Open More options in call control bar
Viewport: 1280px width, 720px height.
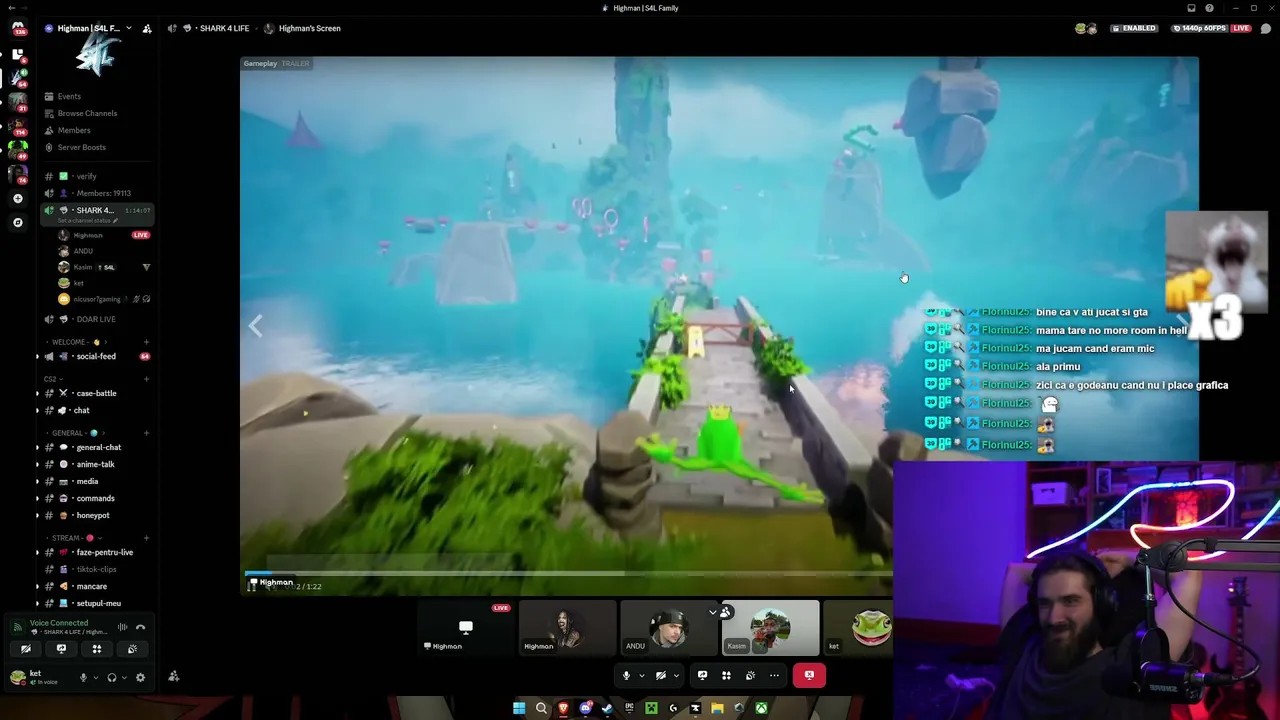tap(774, 675)
